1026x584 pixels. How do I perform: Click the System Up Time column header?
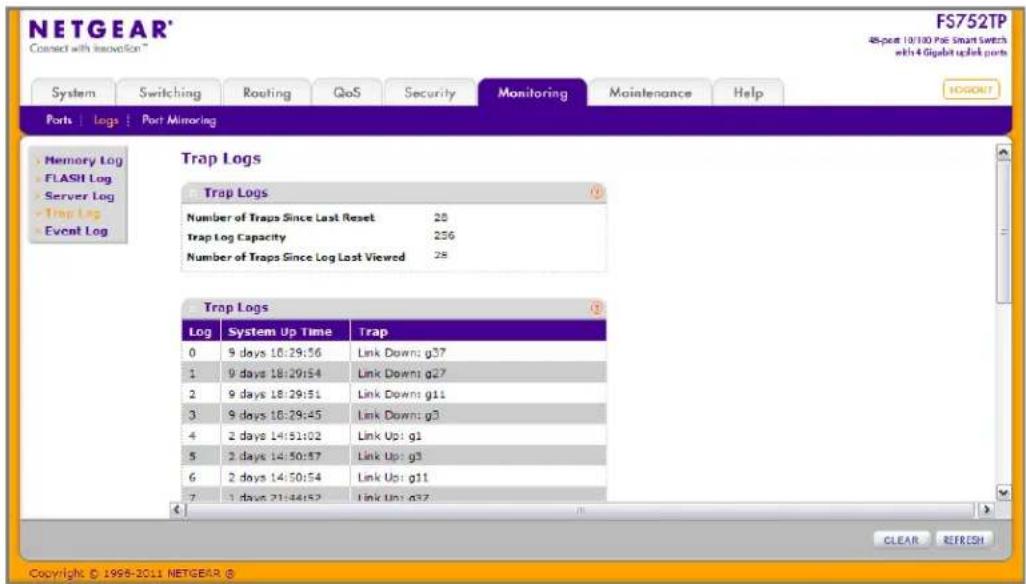point(285,332)
